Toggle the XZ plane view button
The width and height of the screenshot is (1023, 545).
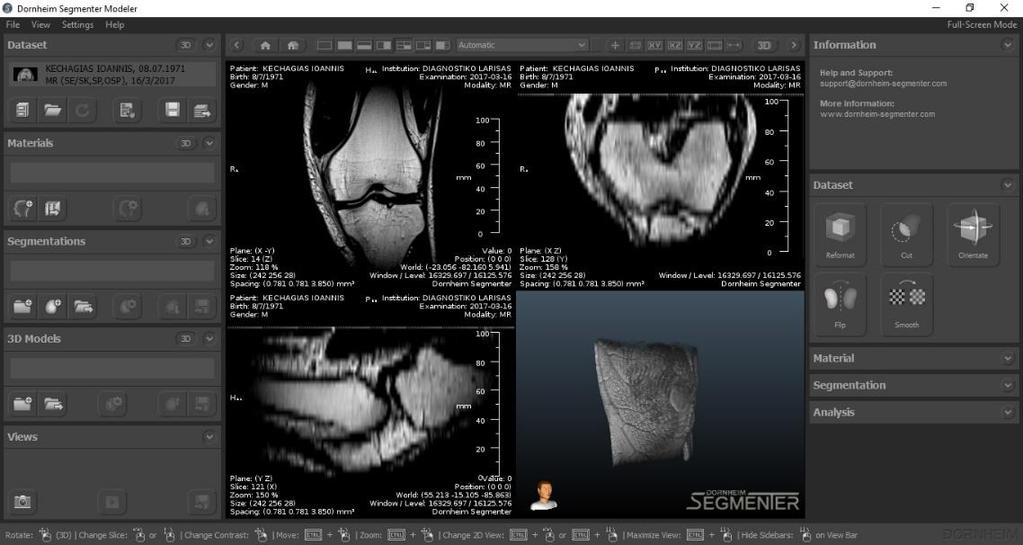pos(675,45)
